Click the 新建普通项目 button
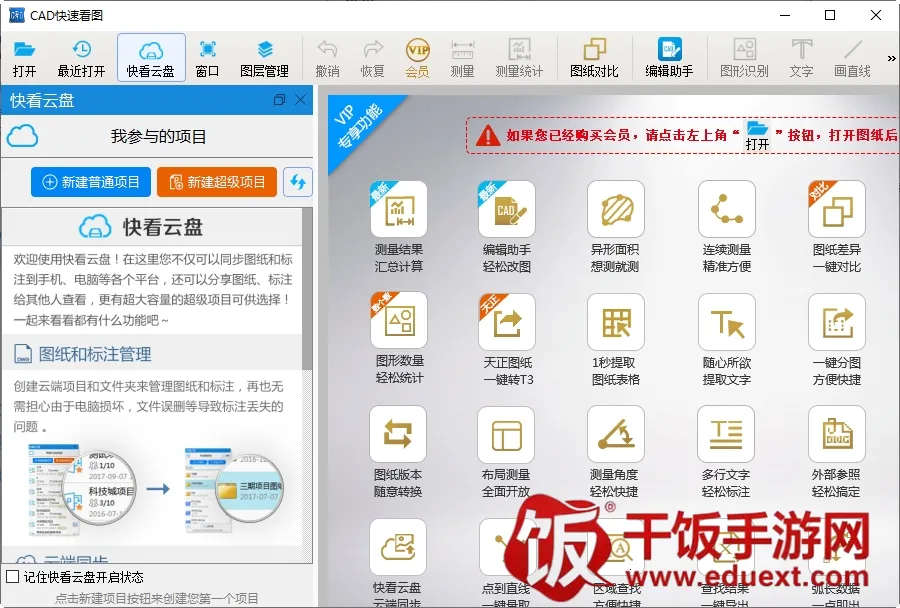This screenshot has height=608, width=900. (x=91, y=181)
